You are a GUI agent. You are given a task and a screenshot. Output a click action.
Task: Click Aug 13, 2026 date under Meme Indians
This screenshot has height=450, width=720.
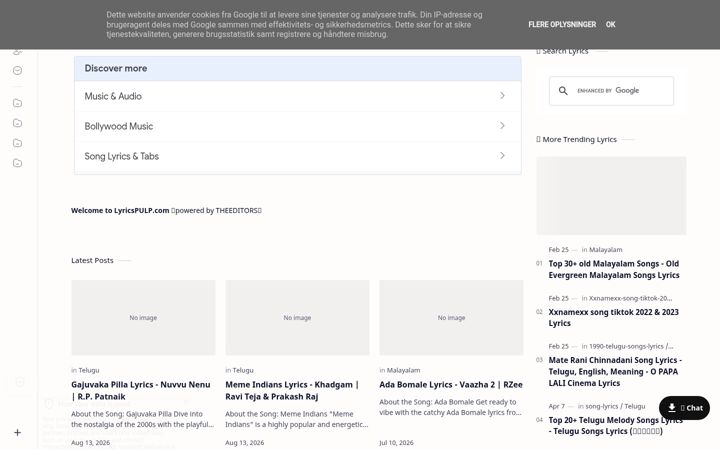pyautogui.click(x=245, y=443)
